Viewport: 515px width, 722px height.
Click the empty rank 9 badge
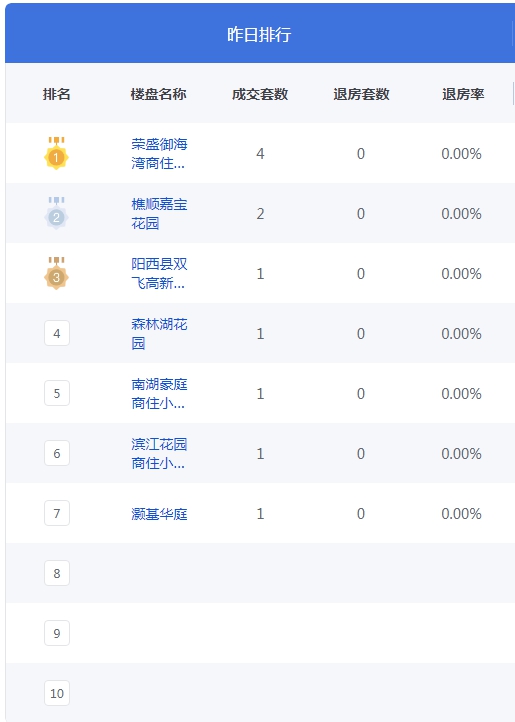[x=57, y=633]
